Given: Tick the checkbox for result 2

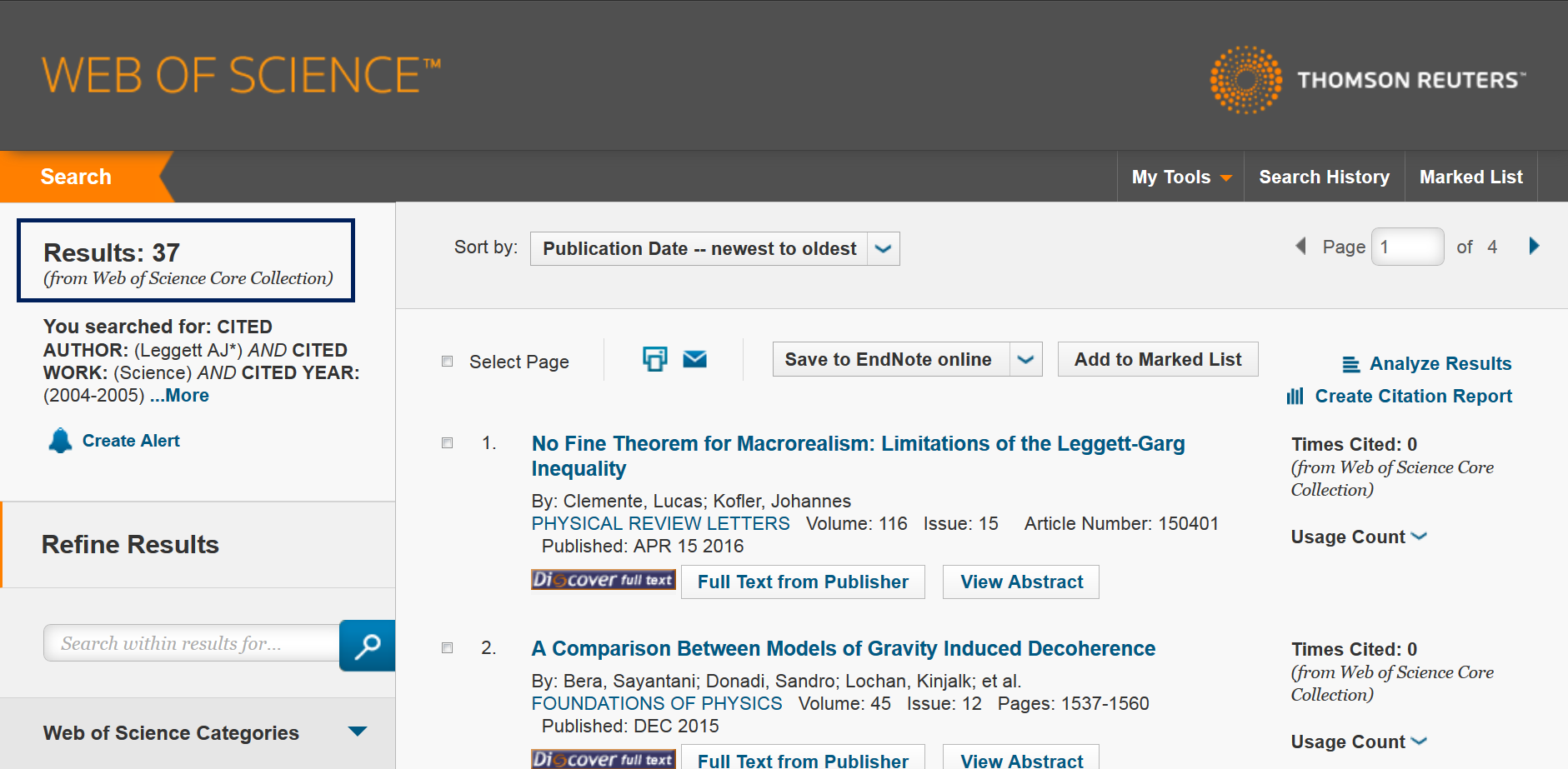Looking at the screenshot, I should [x=448, y=648].
